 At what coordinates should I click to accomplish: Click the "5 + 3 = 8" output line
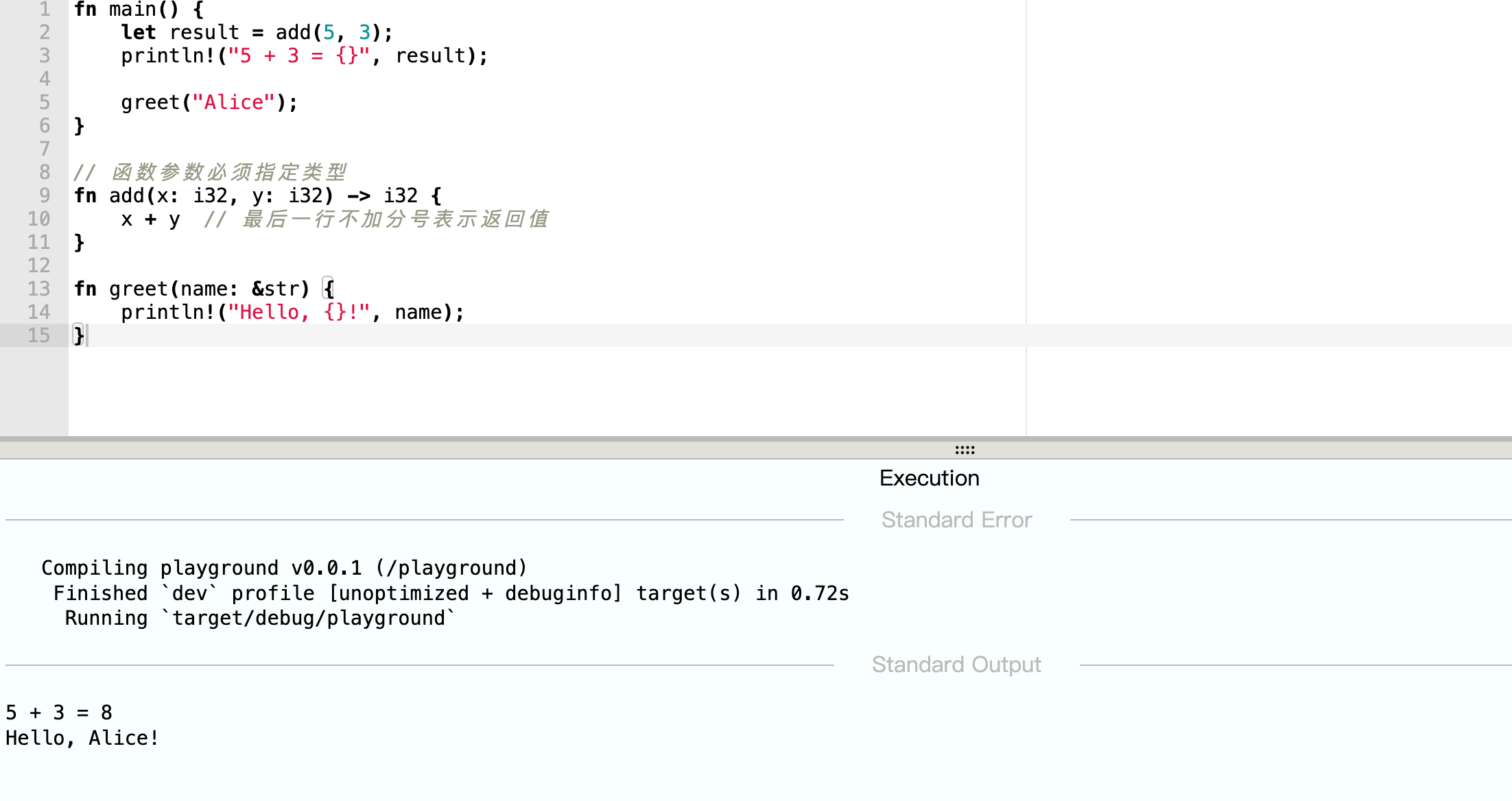(x=59, y=713)
